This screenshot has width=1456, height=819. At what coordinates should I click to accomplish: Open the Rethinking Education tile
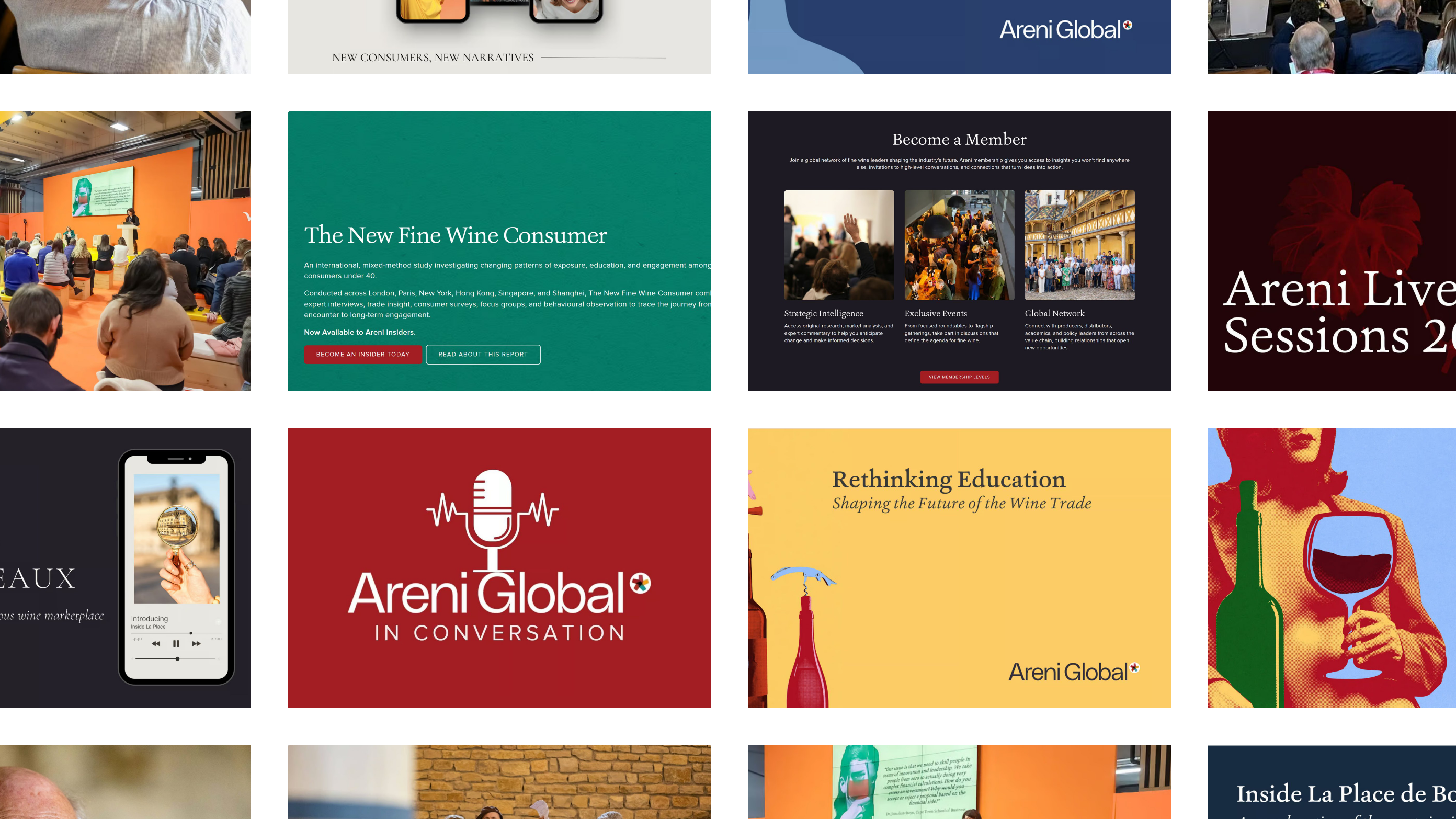[959, 567]
